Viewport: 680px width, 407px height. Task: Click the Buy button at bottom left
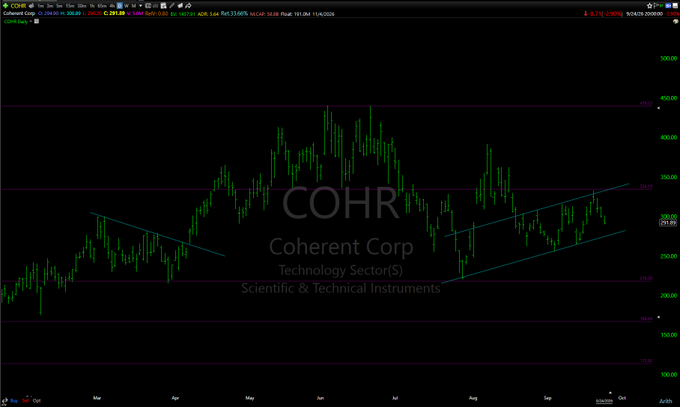(x=14, y=400)
